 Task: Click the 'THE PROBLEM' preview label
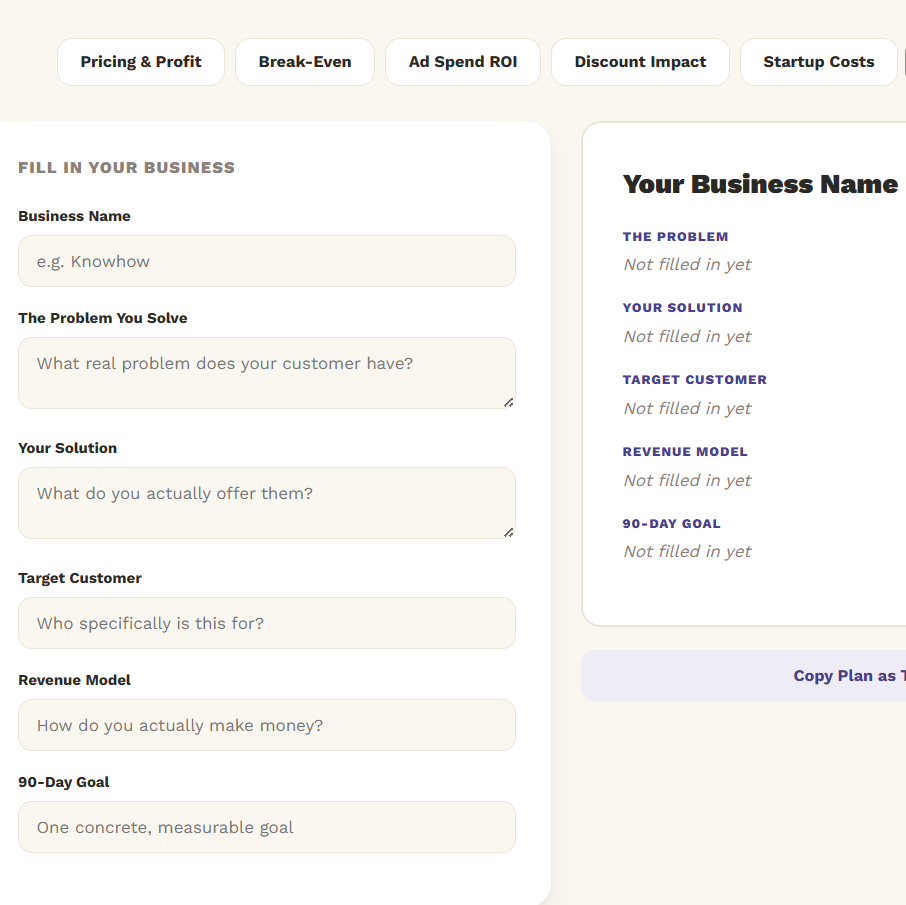pos(675,237)
